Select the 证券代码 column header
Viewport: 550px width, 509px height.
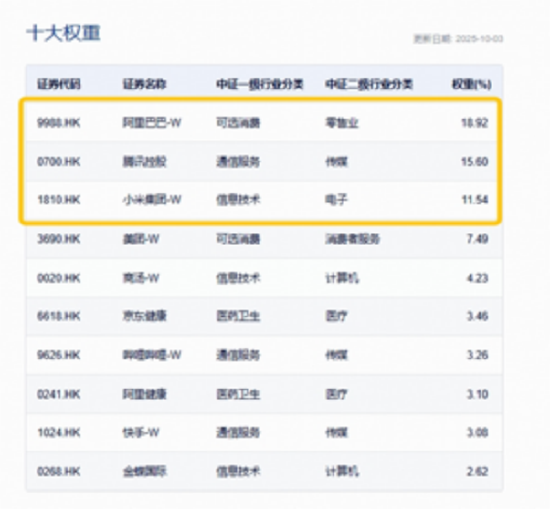pyautogui.click(x=59, y=84)
